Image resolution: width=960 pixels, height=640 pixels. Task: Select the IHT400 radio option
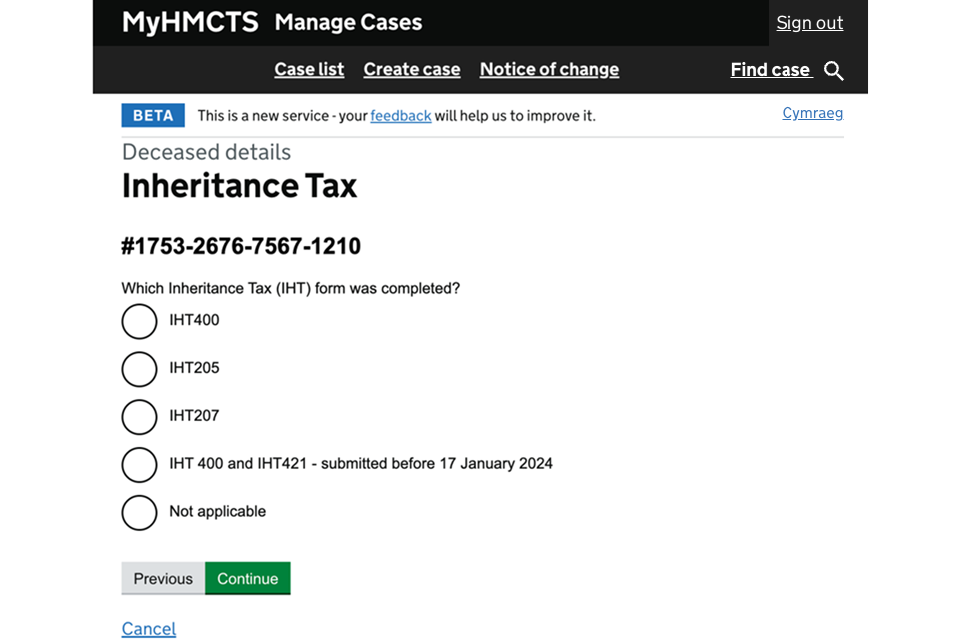(x=140, y=321)
